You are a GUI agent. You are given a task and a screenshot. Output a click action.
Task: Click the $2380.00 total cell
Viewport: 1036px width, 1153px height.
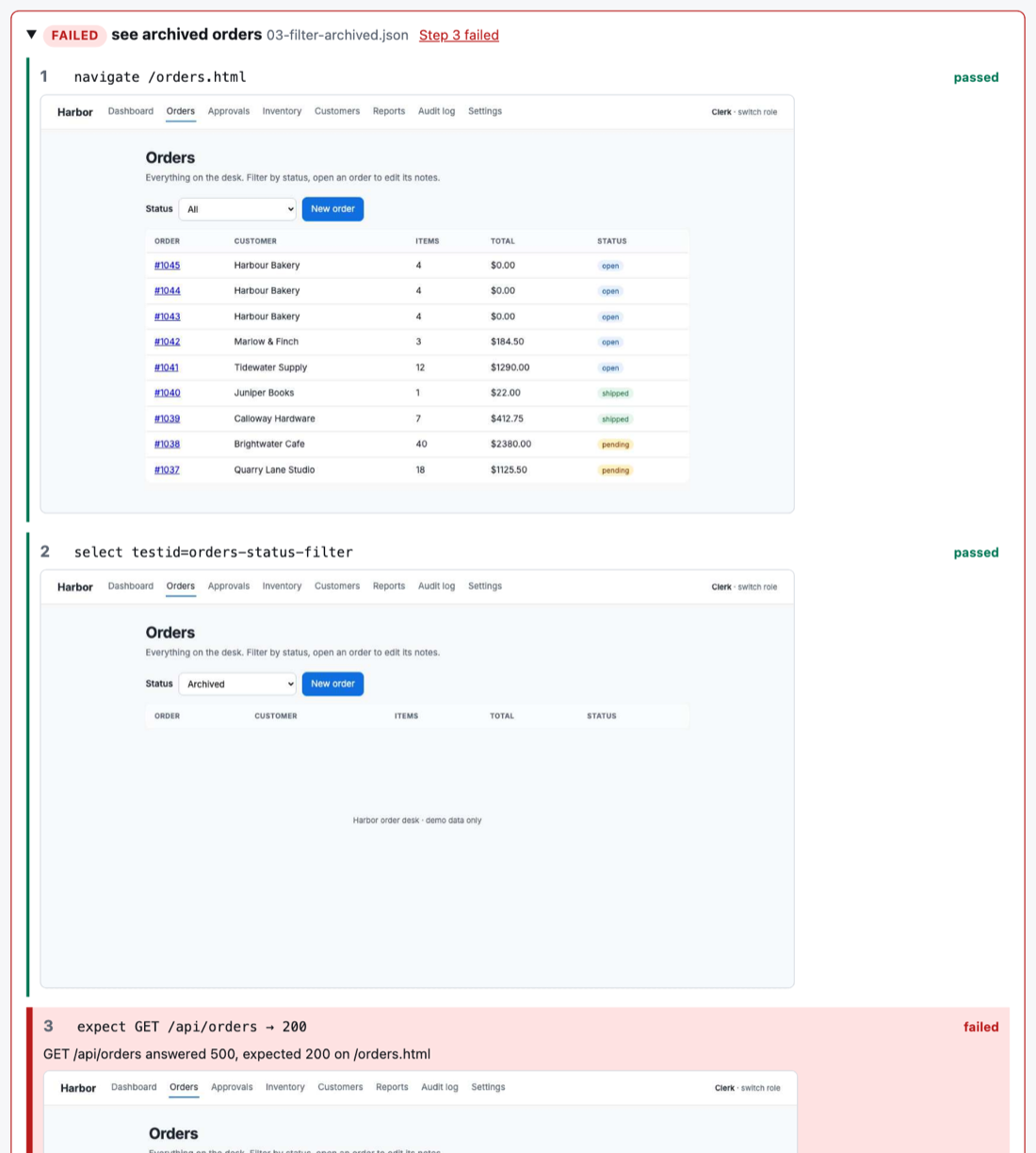pyautogui.click(x=510, y=444)
